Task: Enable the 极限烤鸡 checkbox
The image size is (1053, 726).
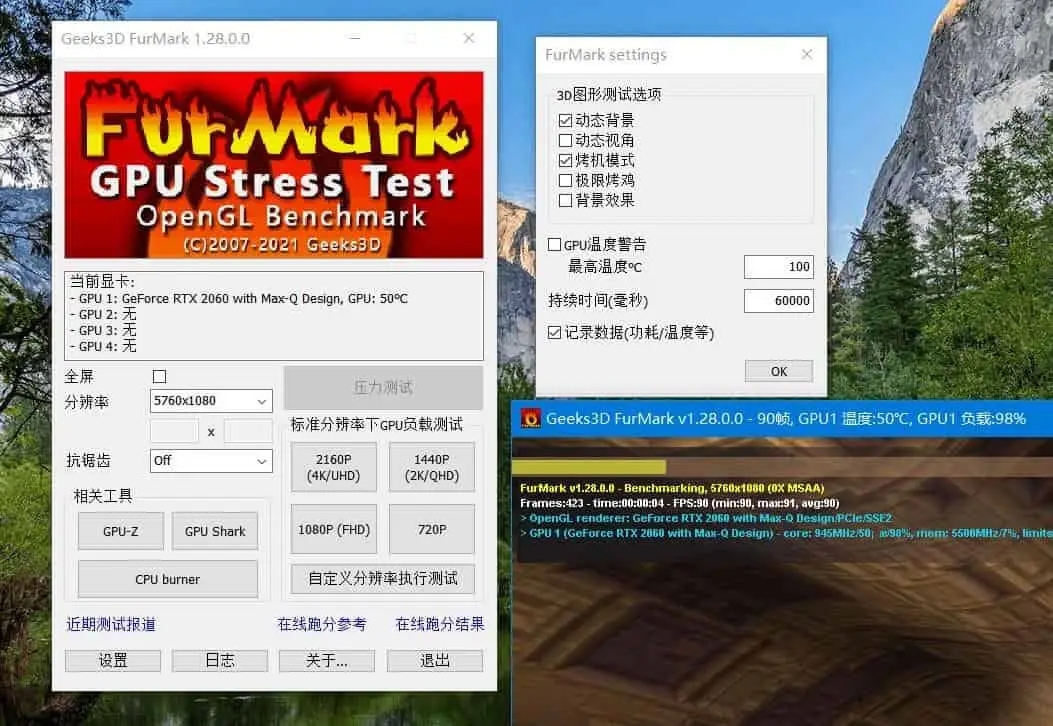Action: tap(566, 180)
